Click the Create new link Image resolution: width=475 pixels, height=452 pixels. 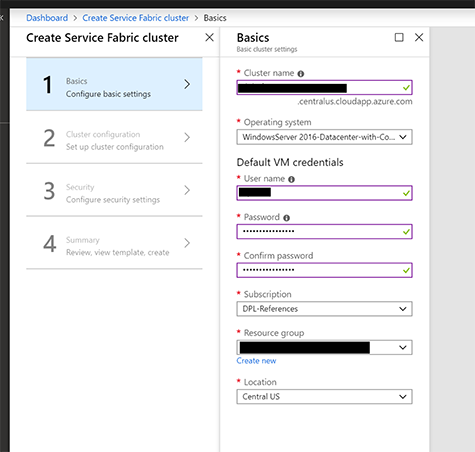coord(256,361)
